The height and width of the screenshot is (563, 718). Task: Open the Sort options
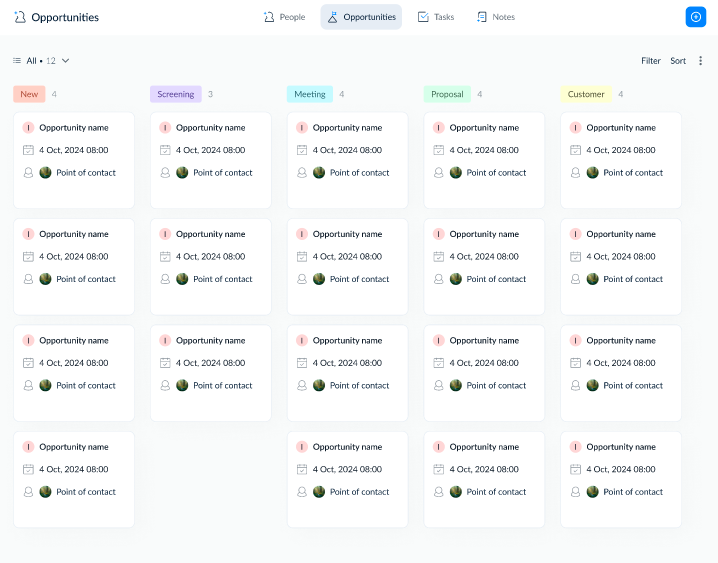pos(678,61)
